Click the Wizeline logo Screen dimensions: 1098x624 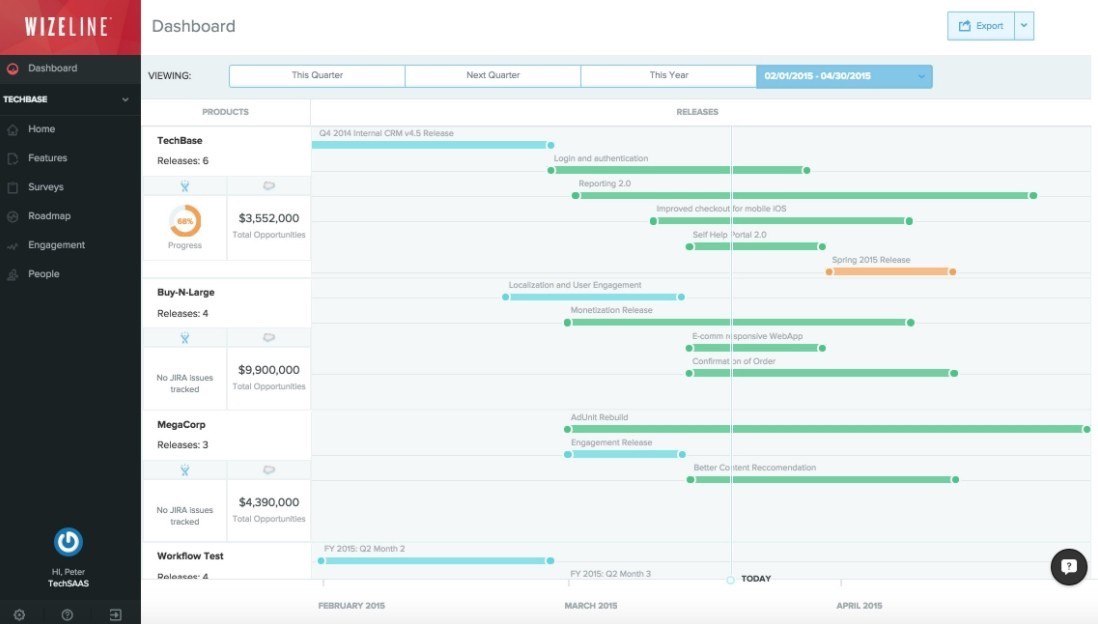coord(67,27)
